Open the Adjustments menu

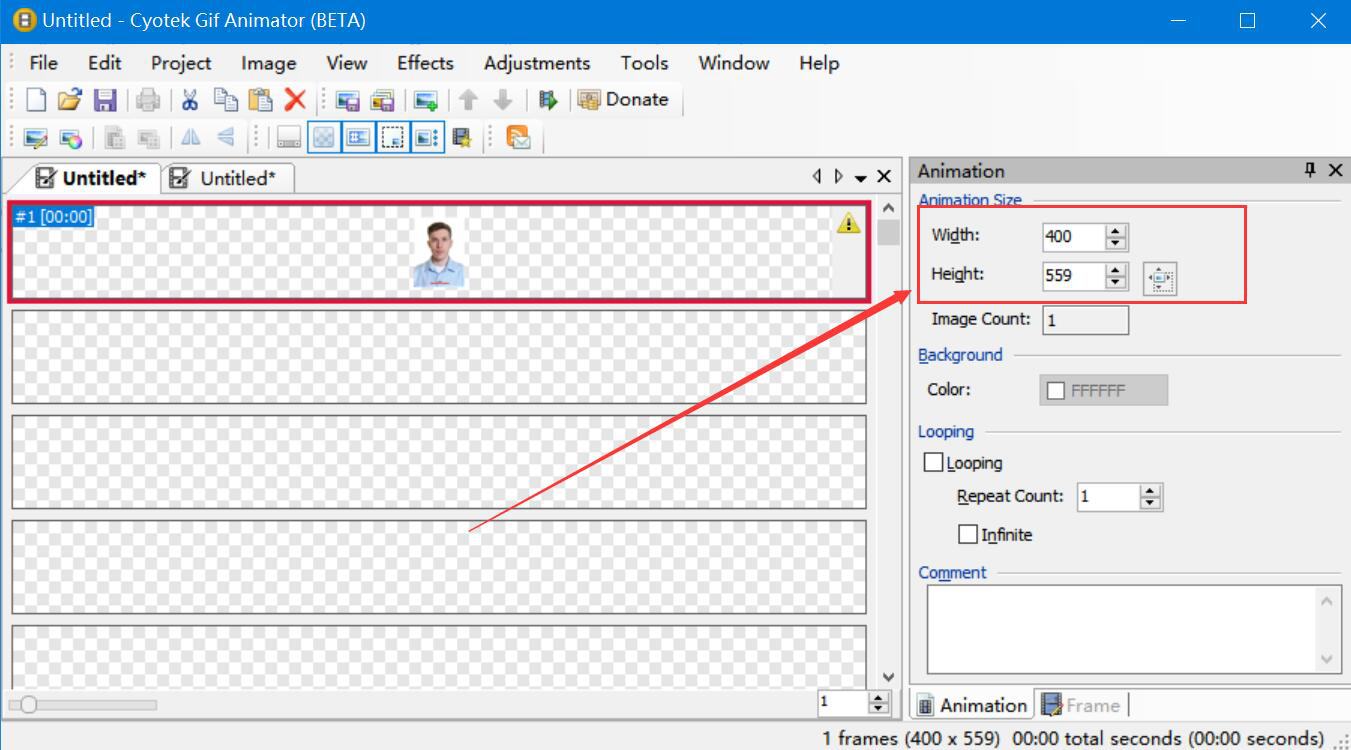[x=537, y=63]
